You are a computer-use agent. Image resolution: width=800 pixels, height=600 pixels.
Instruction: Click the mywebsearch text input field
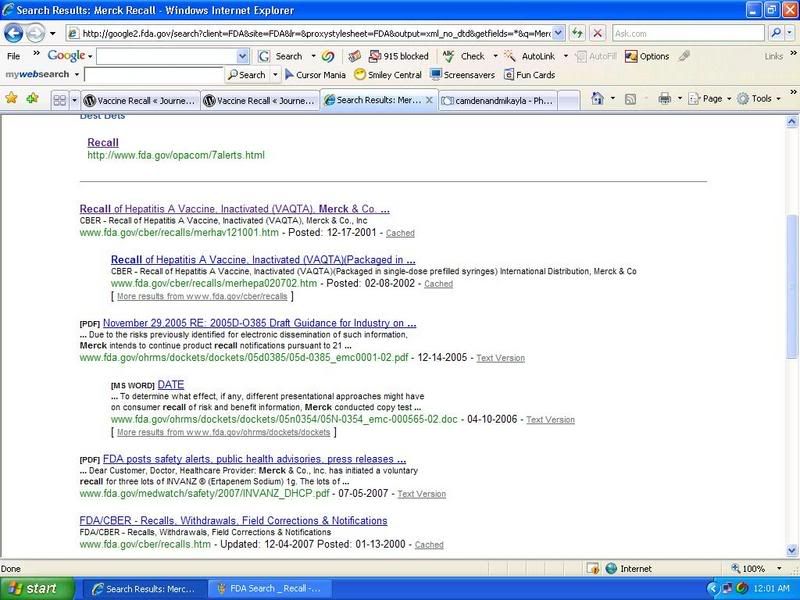[154, 74]
